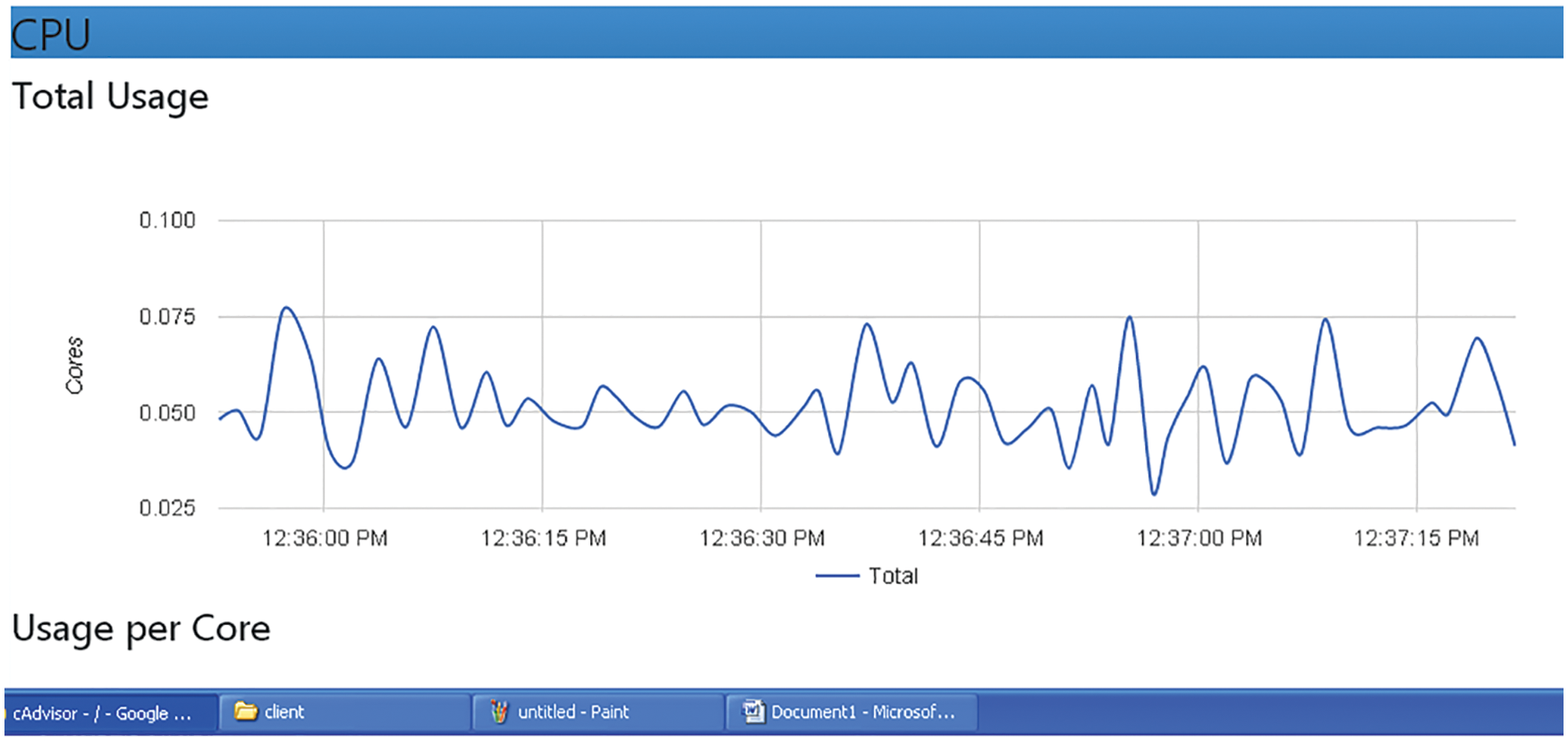Click the Paint icon in the taskbar
1568x745 pixels.
(499, 712)
